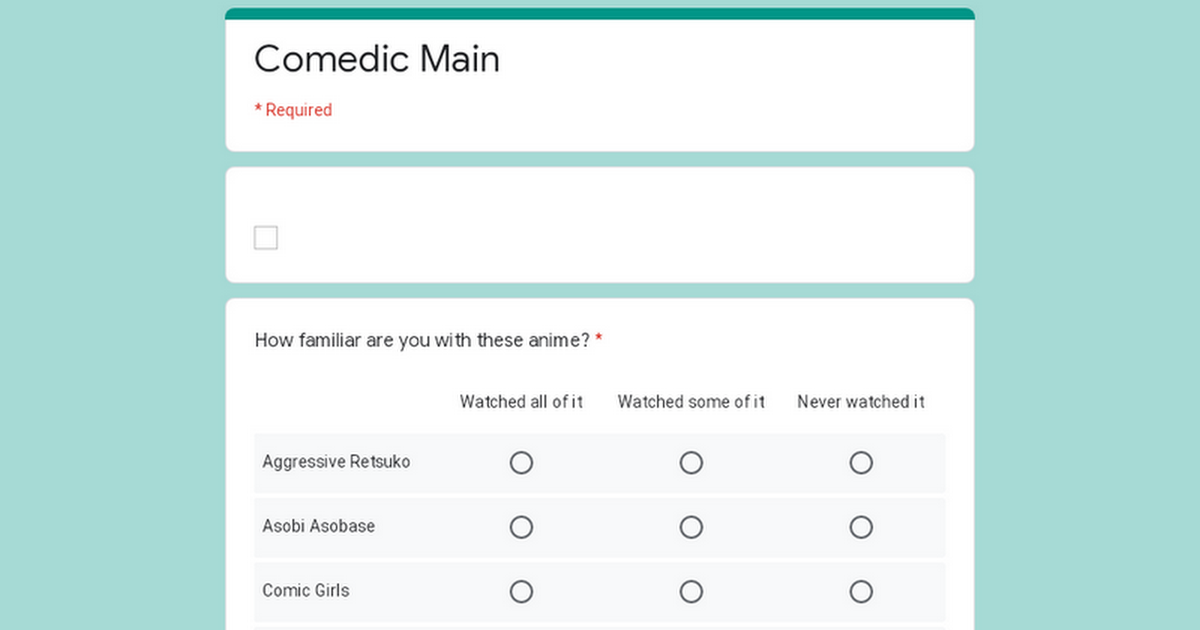Click the How familiar are you question text
1200x630 pixels.
tap(422, 340)
